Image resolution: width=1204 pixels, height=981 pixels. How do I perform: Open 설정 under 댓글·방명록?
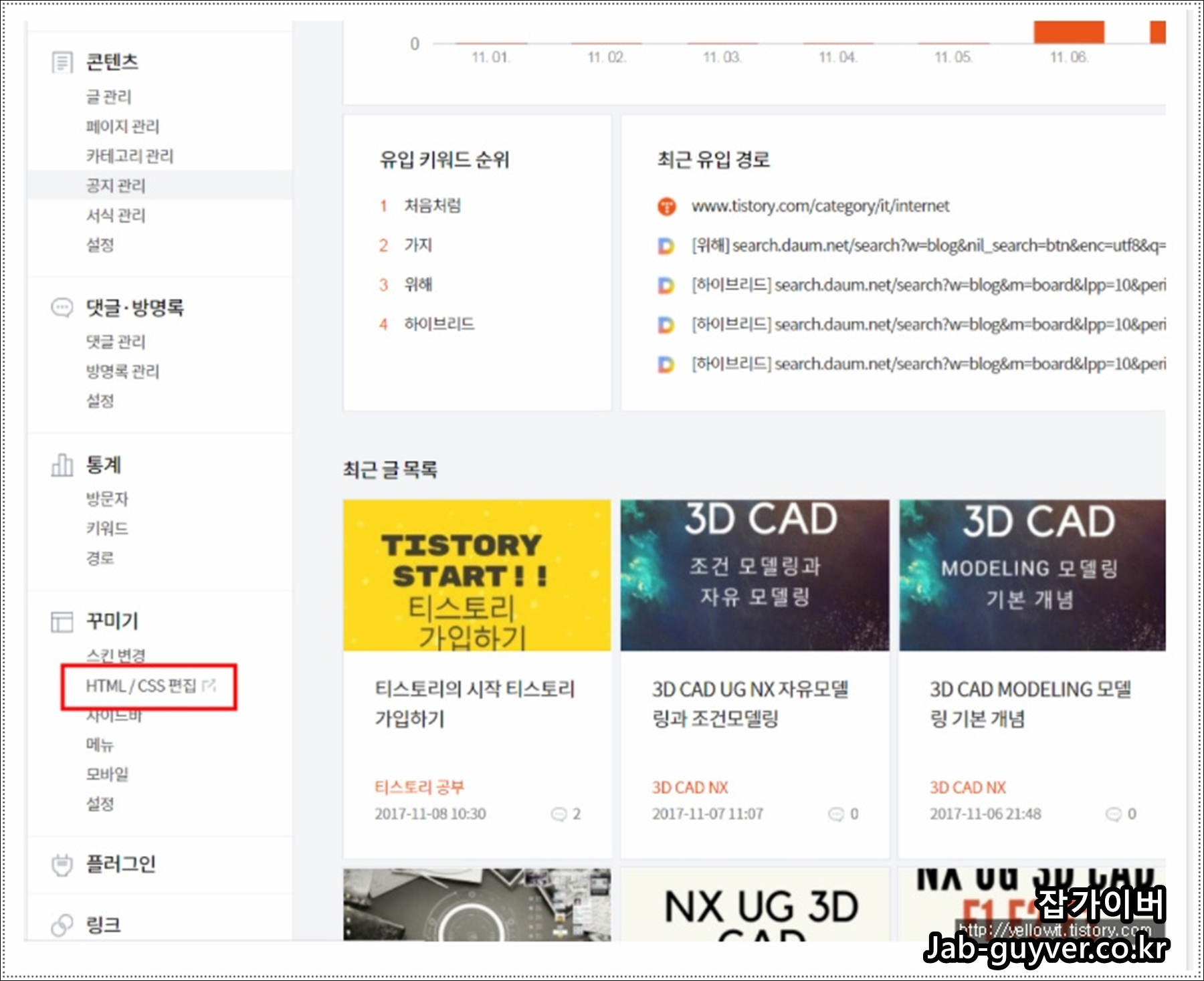(100, 401)
